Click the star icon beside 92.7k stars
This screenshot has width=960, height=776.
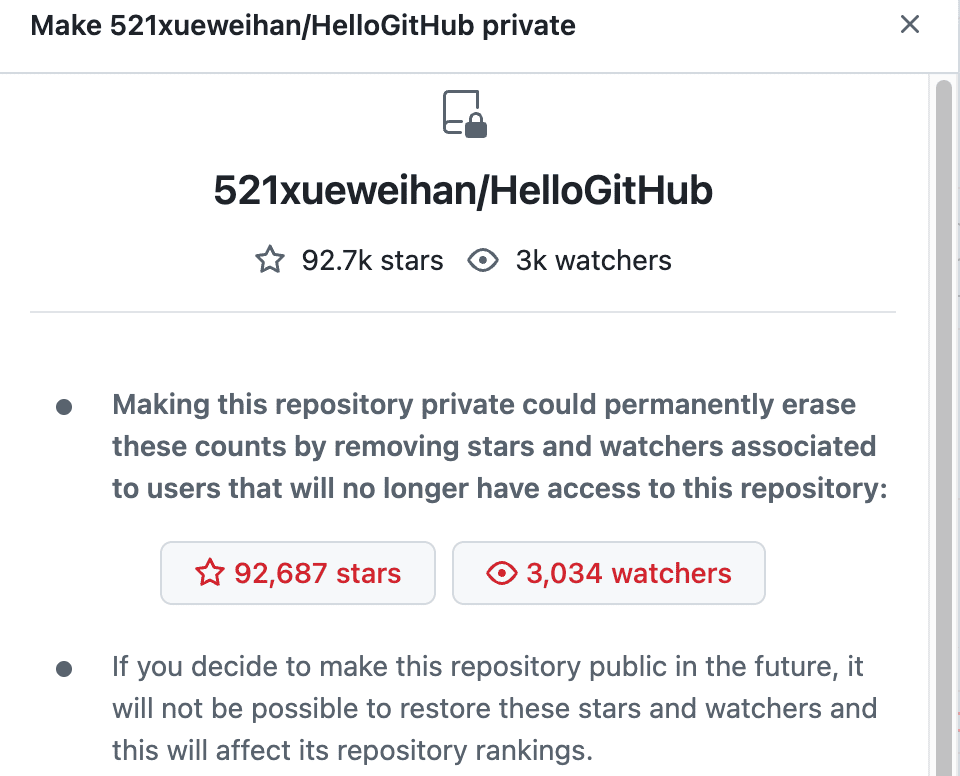pos(270,260)
